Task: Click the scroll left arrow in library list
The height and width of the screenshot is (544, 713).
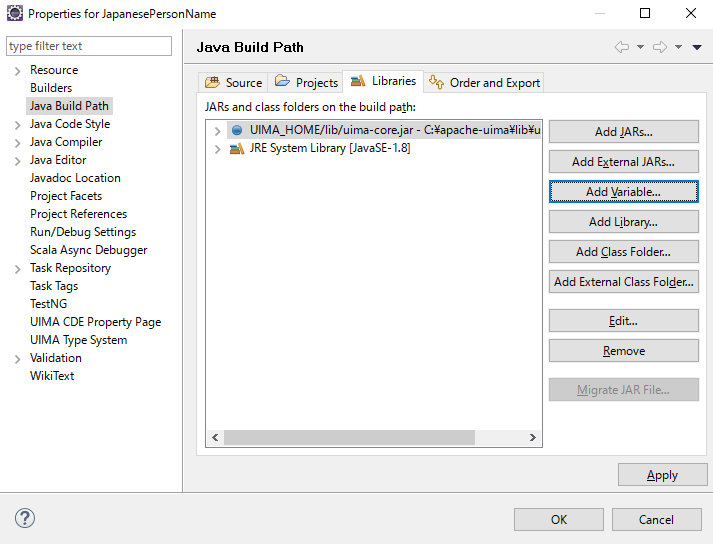Action: coord(215,438)
